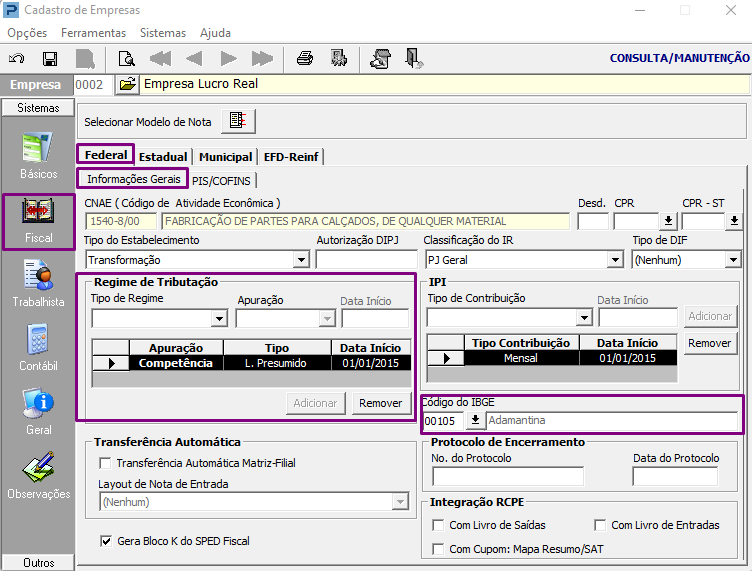Switch to the Estadual tab

163,157
